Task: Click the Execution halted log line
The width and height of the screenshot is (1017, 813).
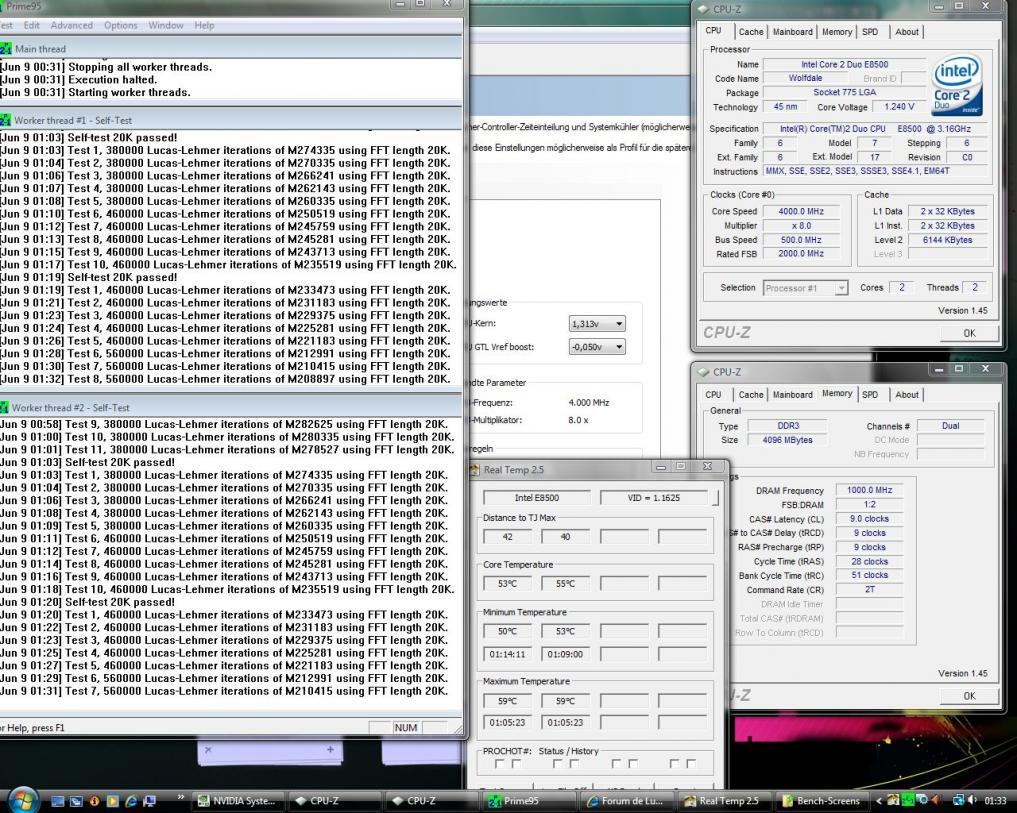Action: 79,80
